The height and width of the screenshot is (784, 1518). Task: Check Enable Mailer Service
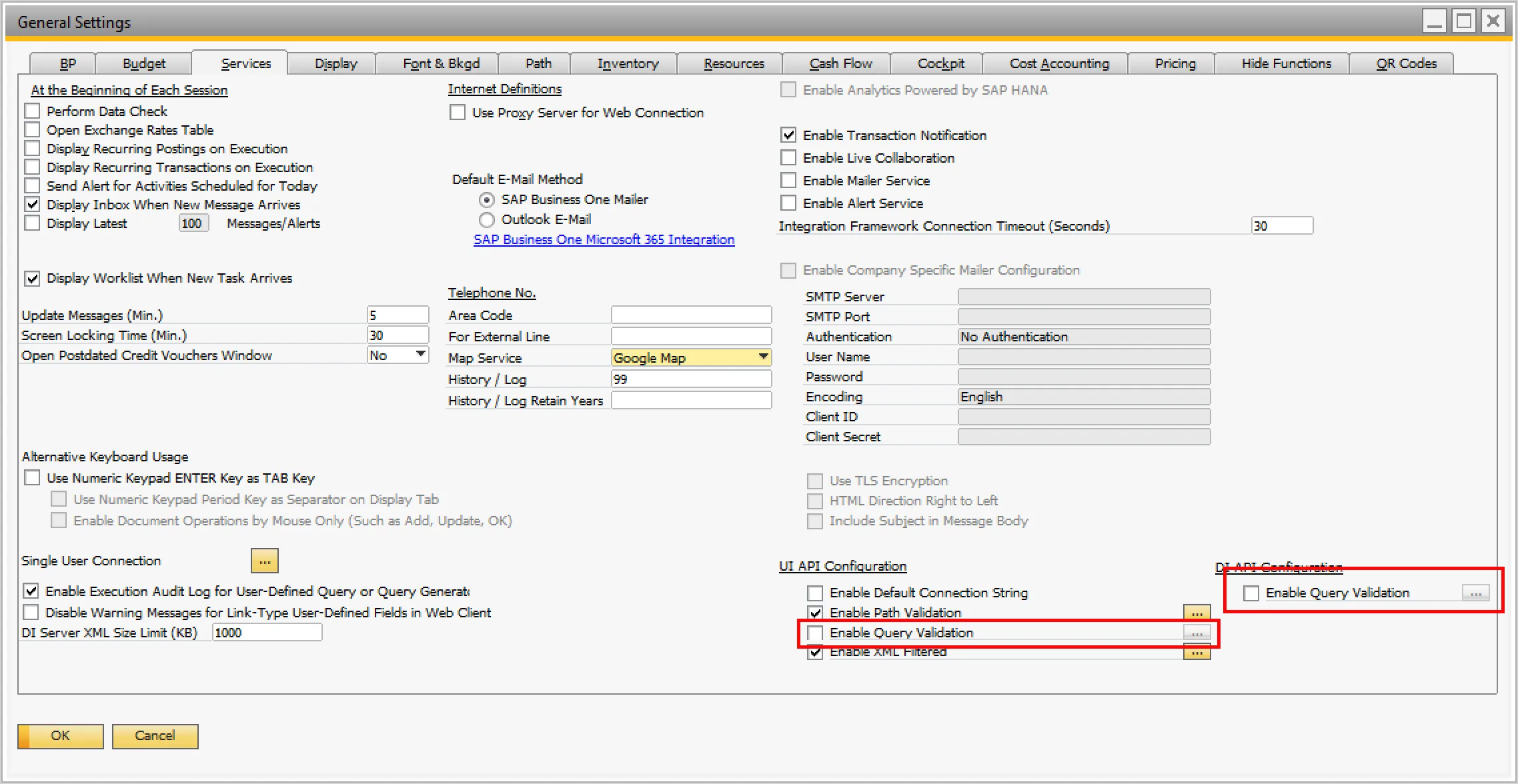pos(788,181)
